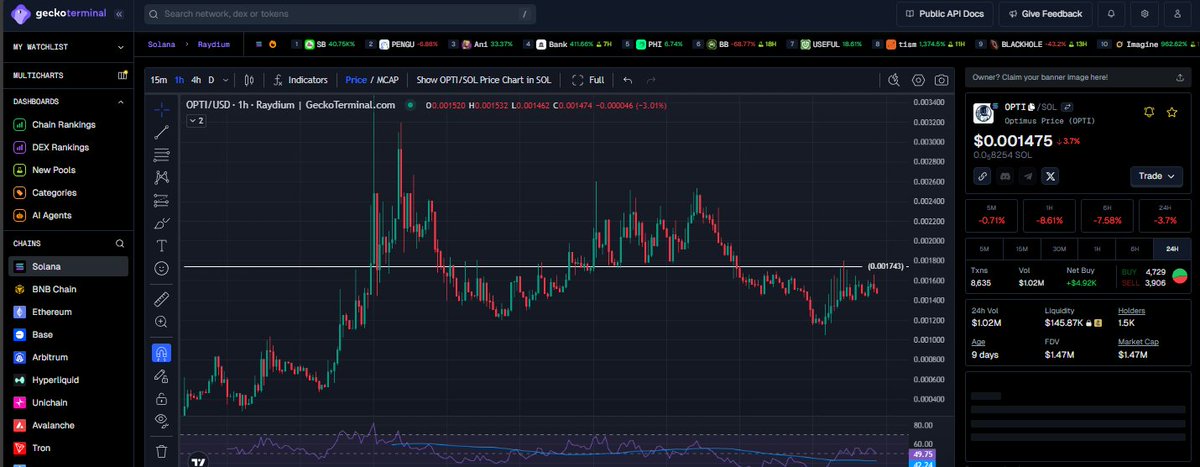Collapse the Dashboards section
This screenshot has height=467, width=1200.
(121, 102)
